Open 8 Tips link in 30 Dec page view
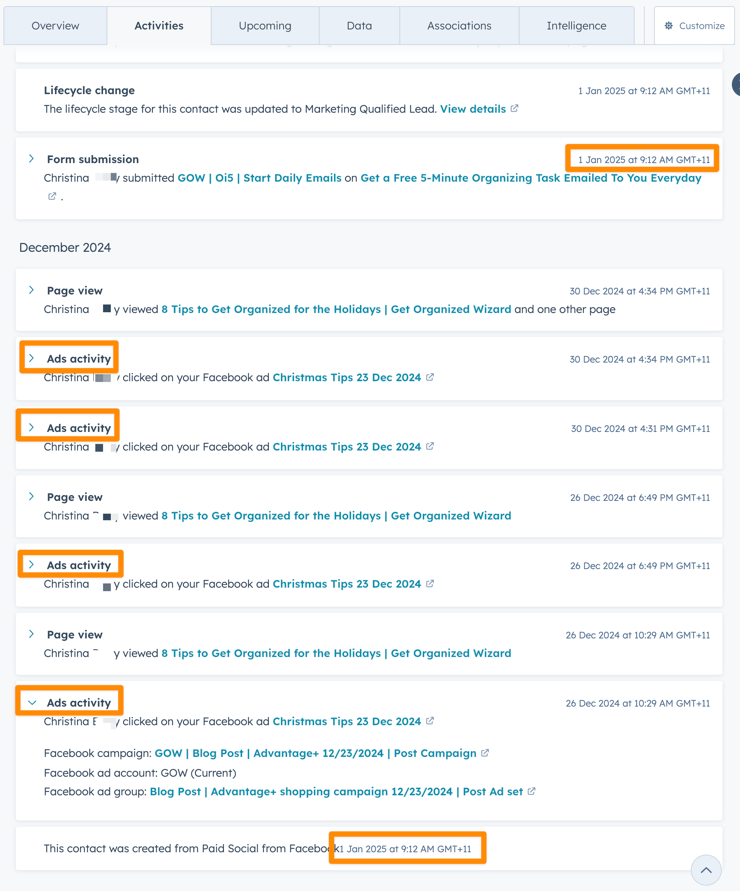 pos(336,309)
